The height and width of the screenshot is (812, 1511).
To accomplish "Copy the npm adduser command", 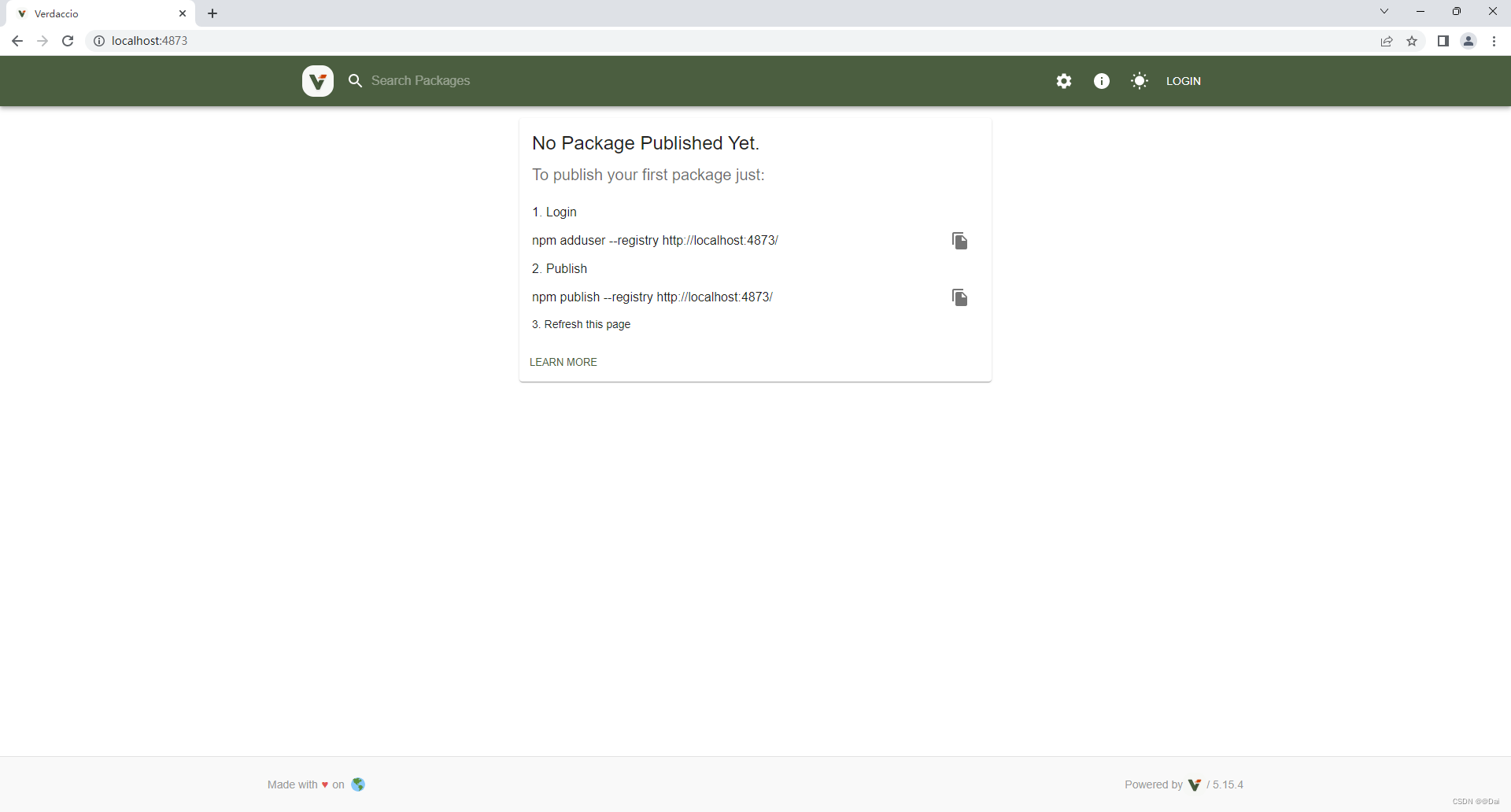I will [959, 241].
